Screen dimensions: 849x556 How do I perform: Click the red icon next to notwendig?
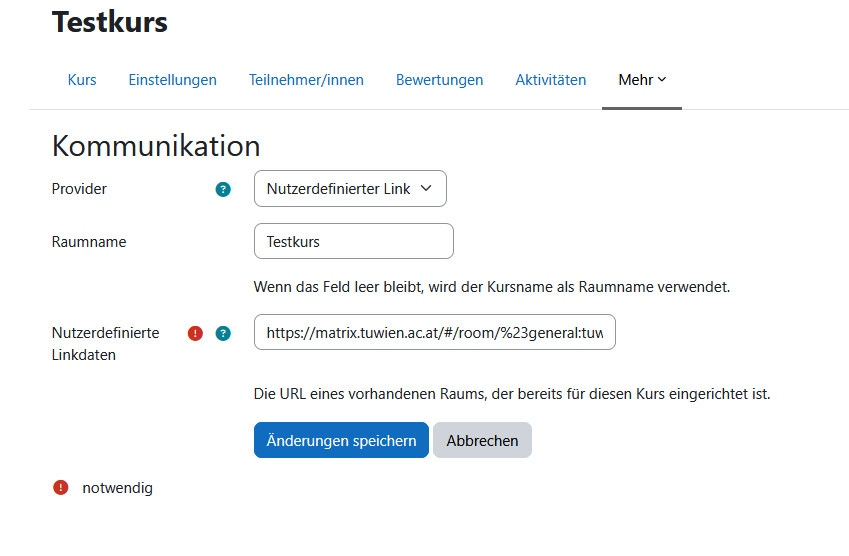pyautogui.click(x=61, y=488)
